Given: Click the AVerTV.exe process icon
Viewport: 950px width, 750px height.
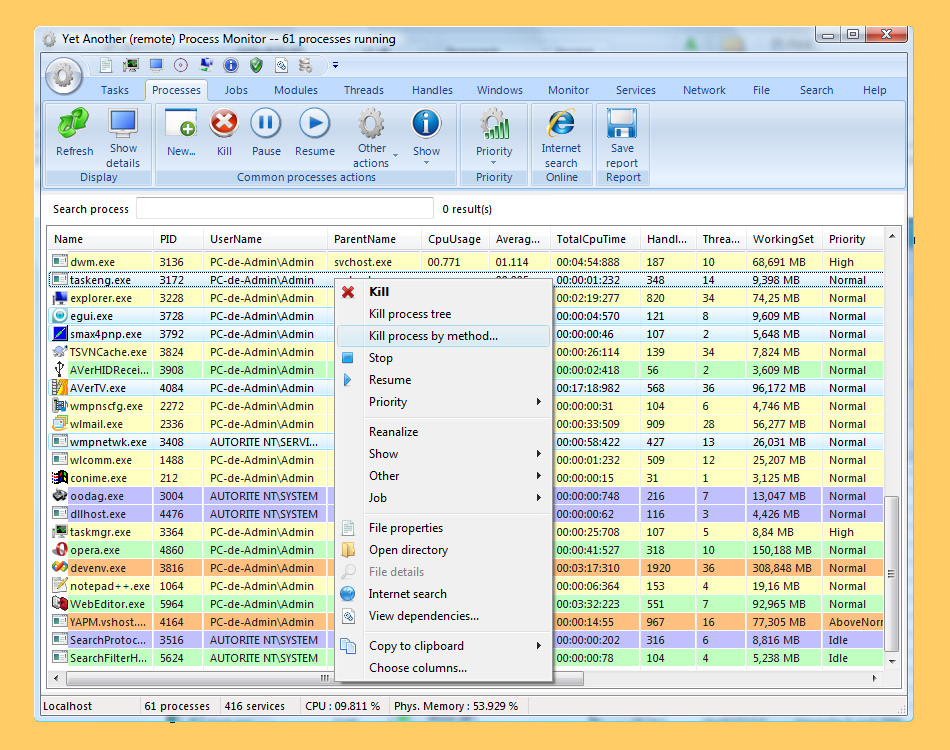Looking at the screenshot, I should tap(59, 388).
